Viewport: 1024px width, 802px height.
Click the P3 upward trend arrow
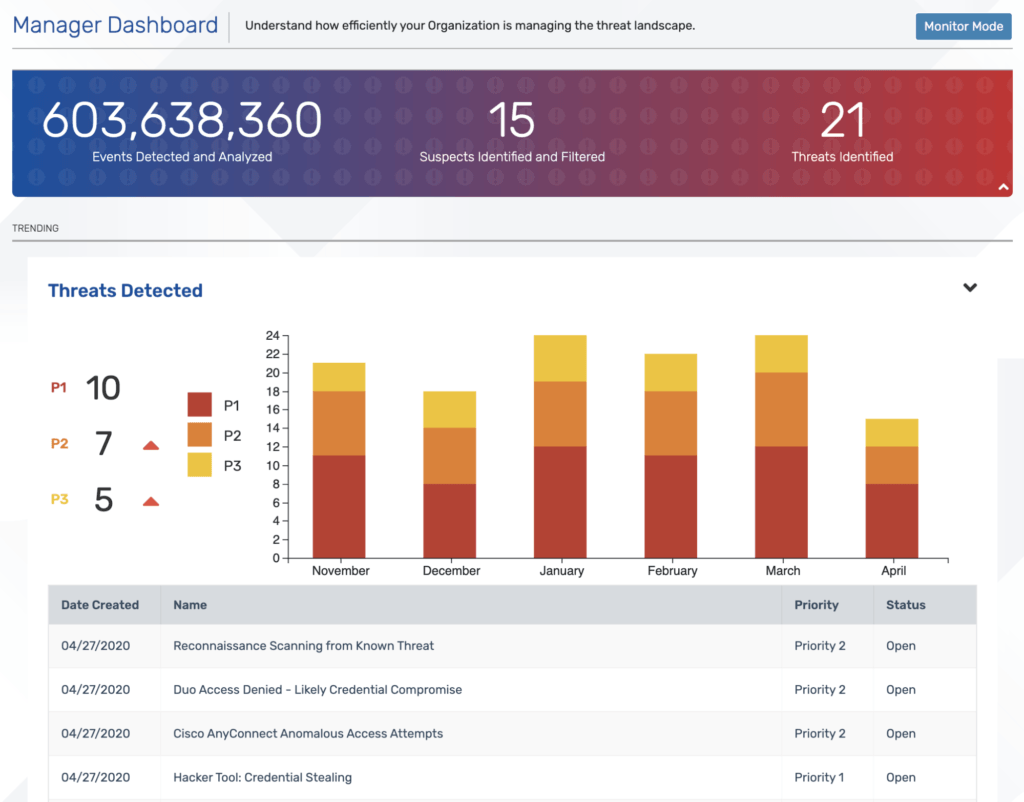(150, 501)
